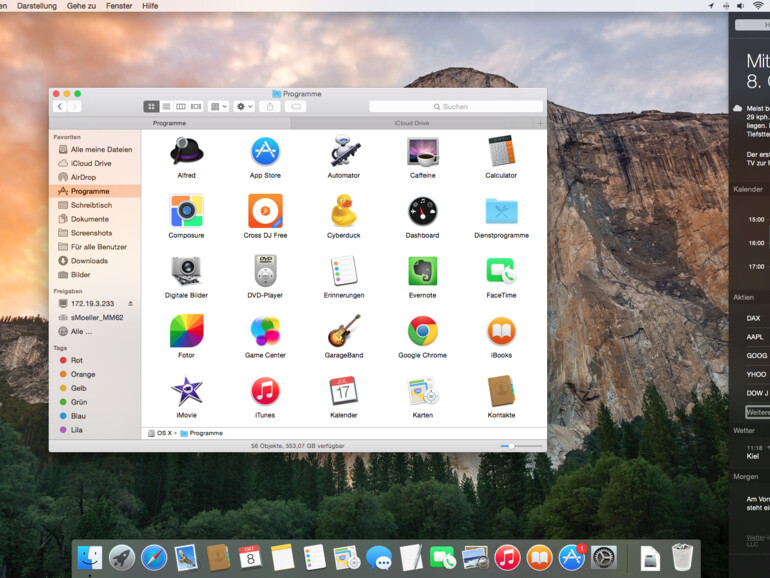This screenshot has width=770, height=578.
Task: Select the Automator application icon
Action: 344,151
